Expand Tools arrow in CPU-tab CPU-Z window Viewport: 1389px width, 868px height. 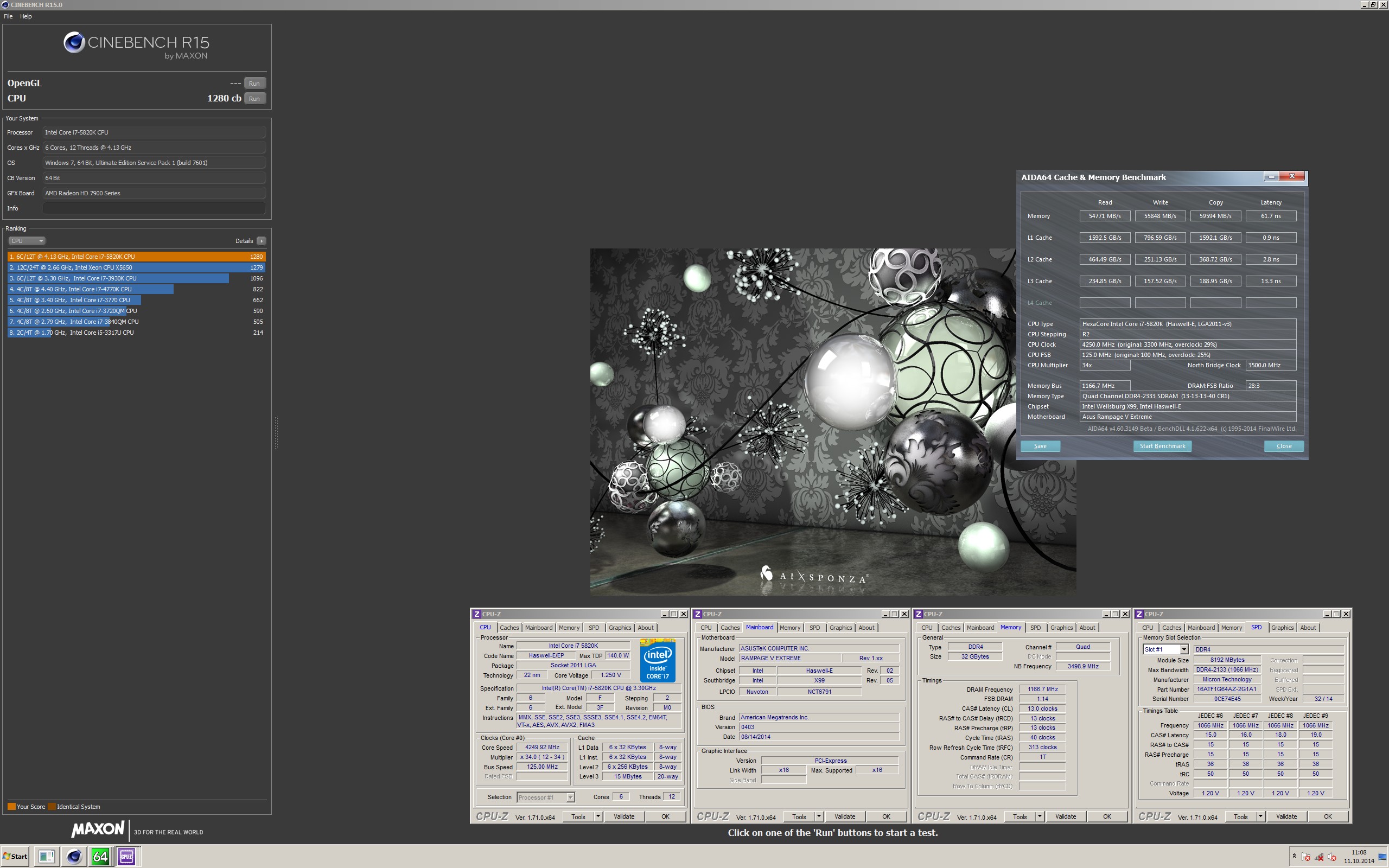(x=597, y=816)
